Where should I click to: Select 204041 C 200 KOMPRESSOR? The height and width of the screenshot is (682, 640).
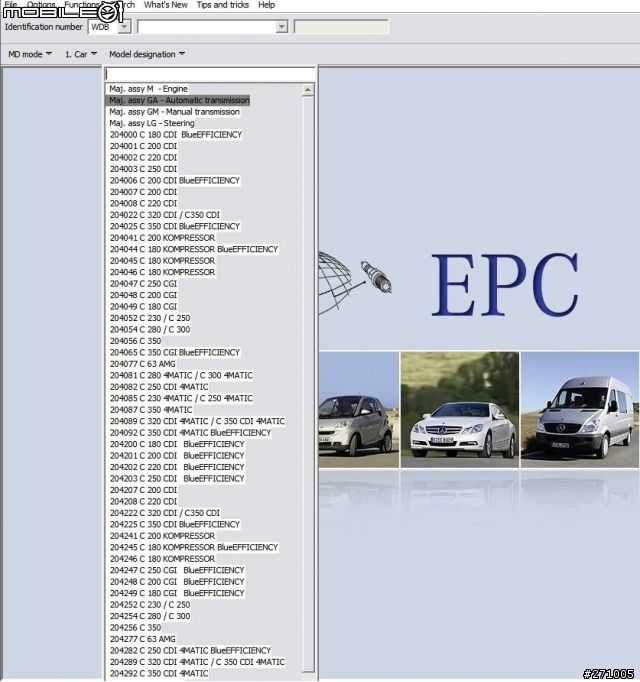(x=162, y=238)
